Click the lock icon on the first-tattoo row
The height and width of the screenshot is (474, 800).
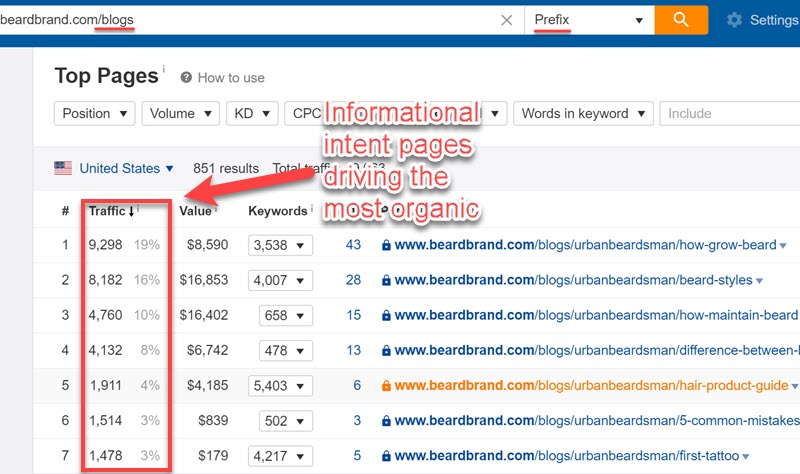click(386, 456)
